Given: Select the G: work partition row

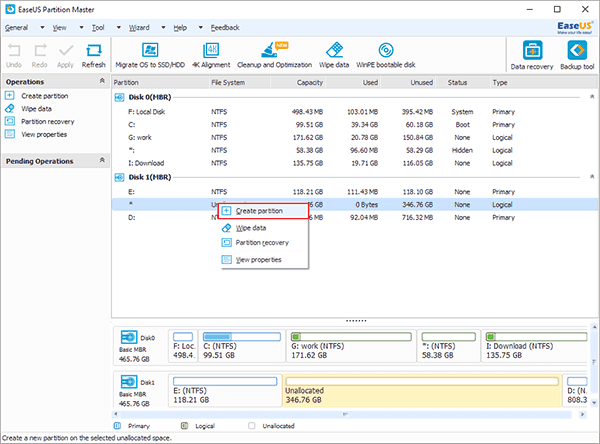Looking at the screenshot, I should 355,137.
